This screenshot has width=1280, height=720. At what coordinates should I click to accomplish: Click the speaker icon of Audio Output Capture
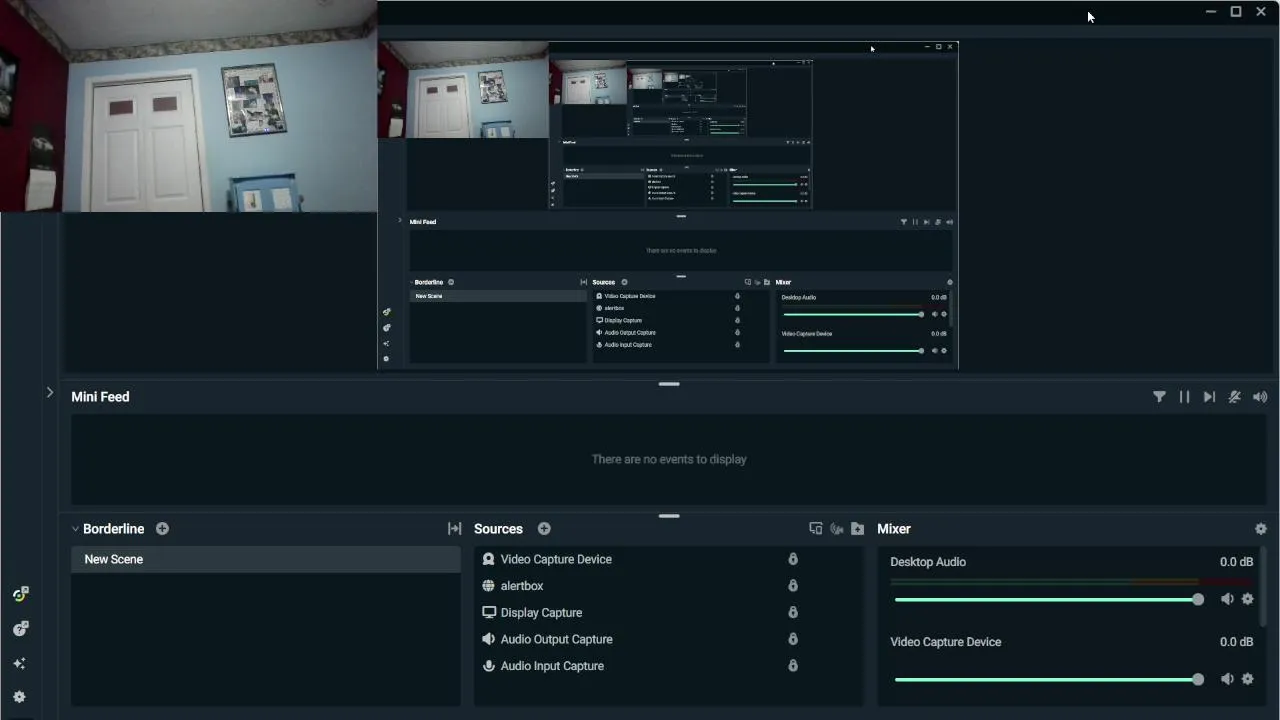tap(489, 639)
